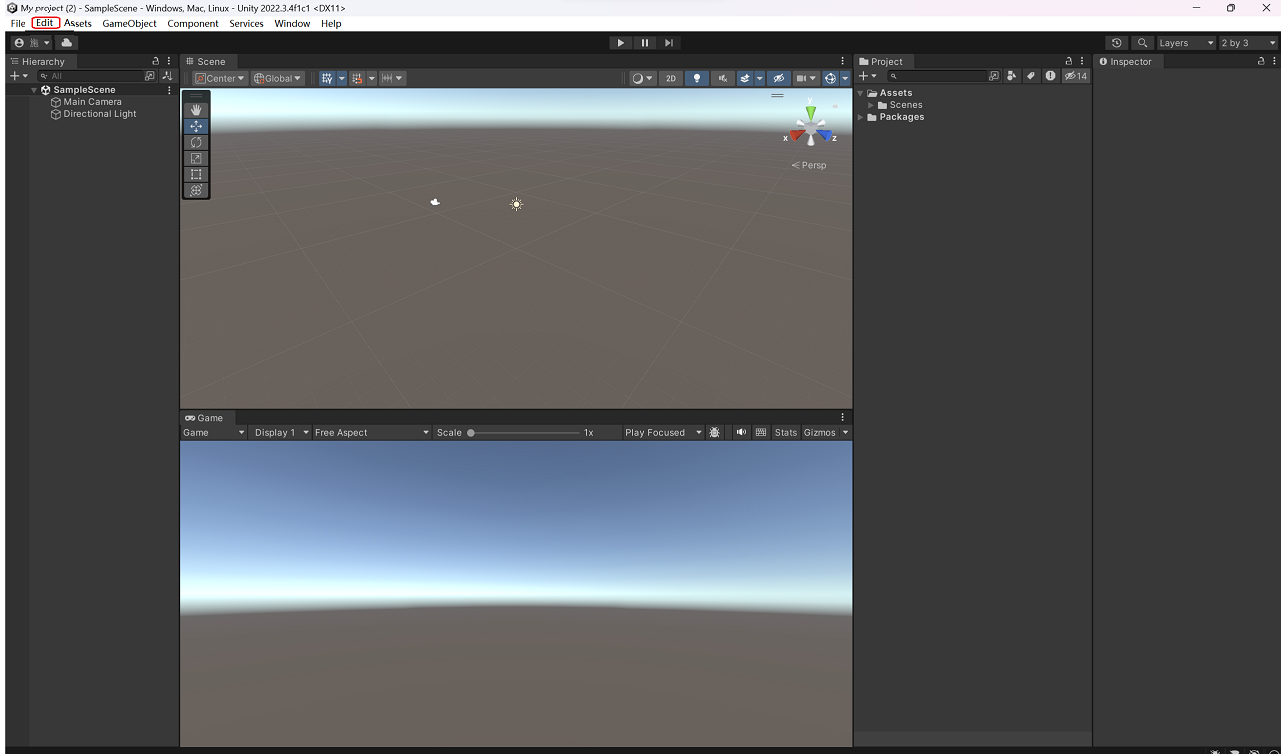The width and height of the screenshot is (1281, 754).
Task: Toggle scene lighting bulb button
Action: pos(697,78)
